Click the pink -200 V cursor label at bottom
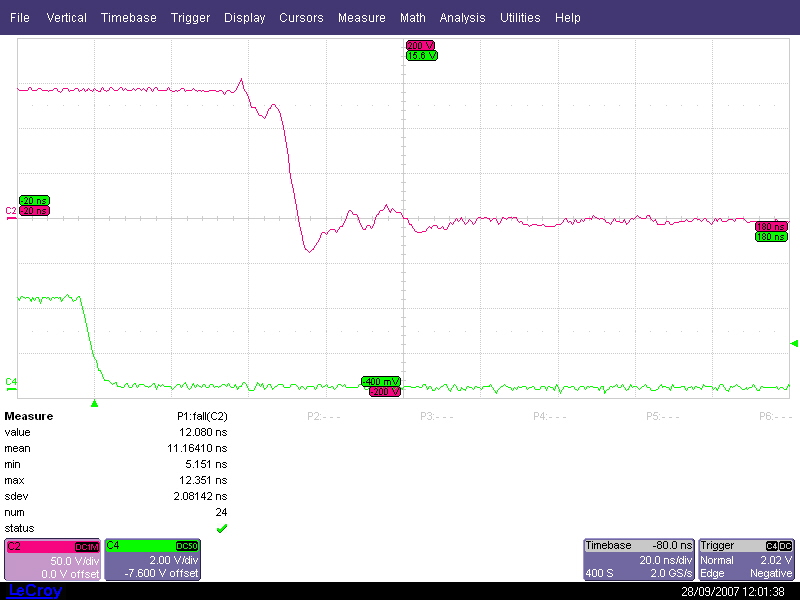This screenshot has height=600, width=800. (x=385, y=392)
